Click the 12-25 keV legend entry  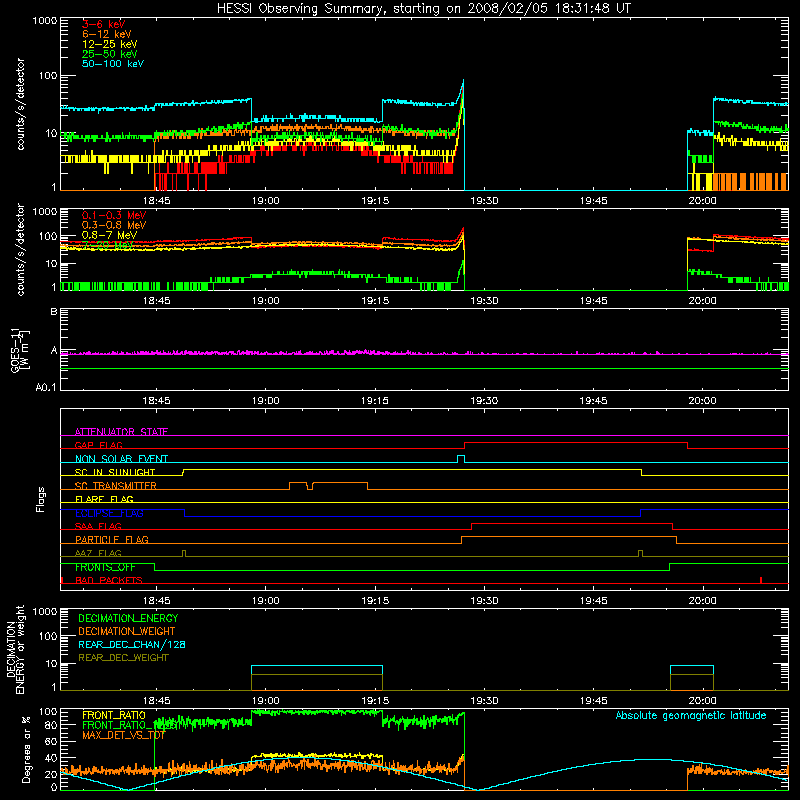(x=110, y=44)
